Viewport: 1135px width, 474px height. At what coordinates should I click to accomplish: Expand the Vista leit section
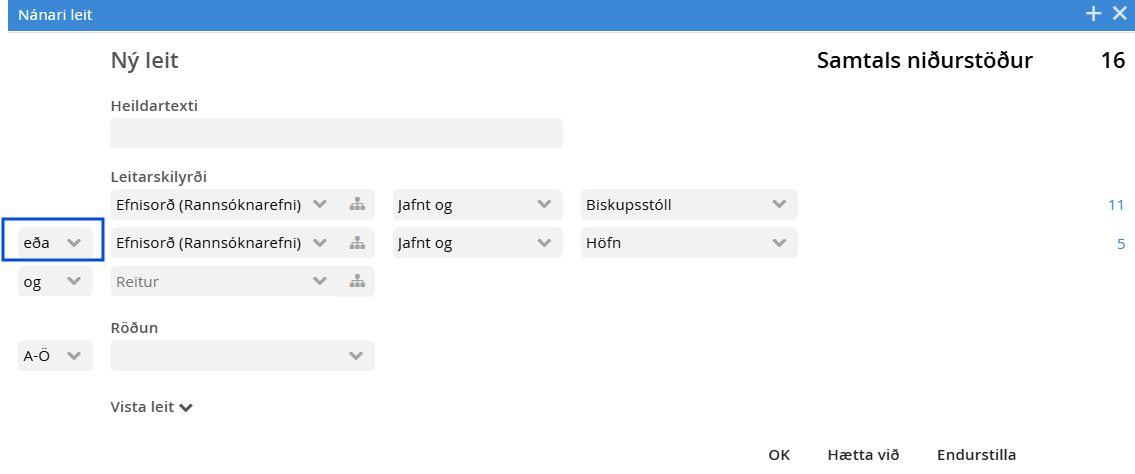[152, 407]
